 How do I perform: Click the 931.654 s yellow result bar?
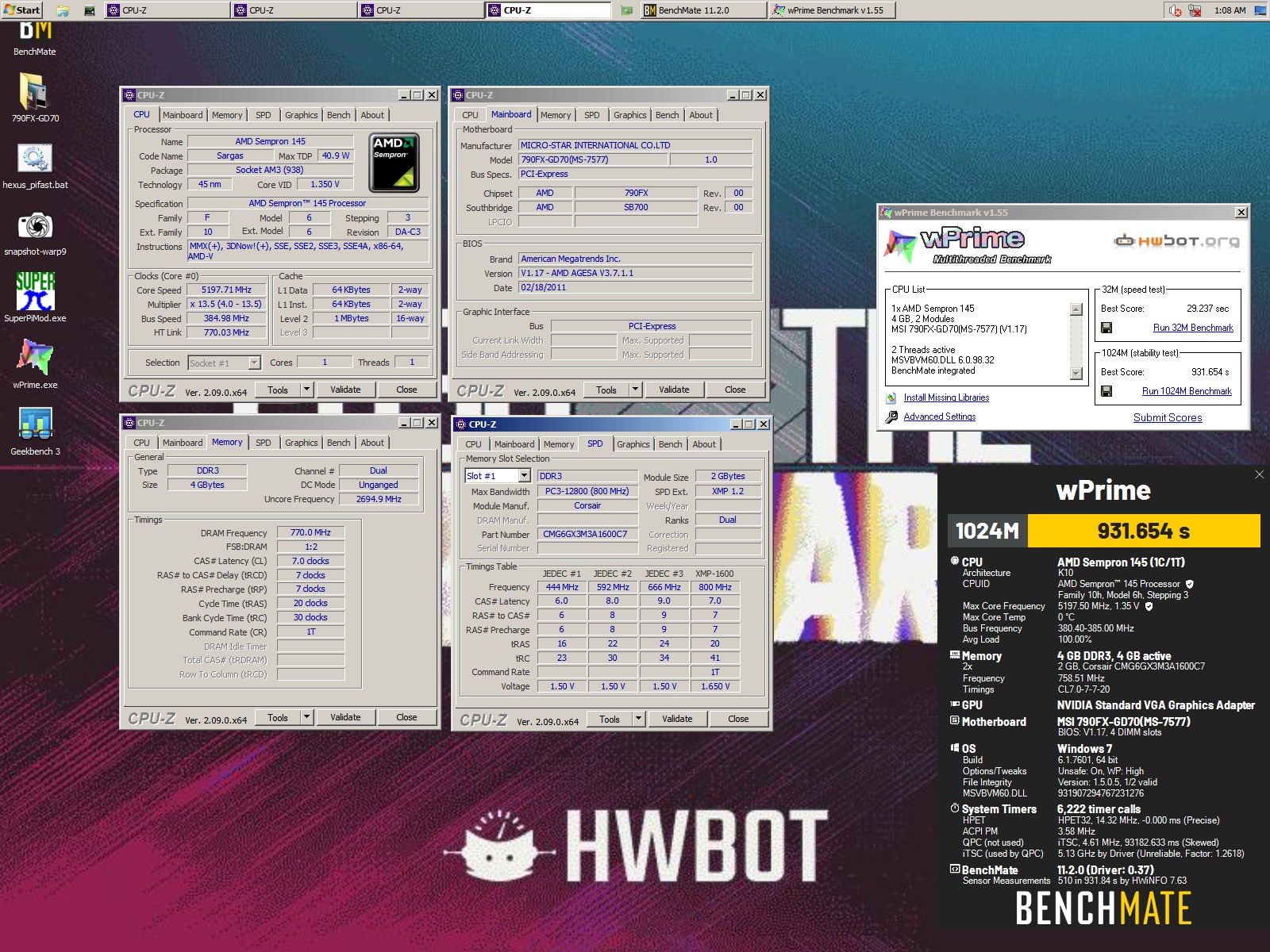tap(1144, 531)
